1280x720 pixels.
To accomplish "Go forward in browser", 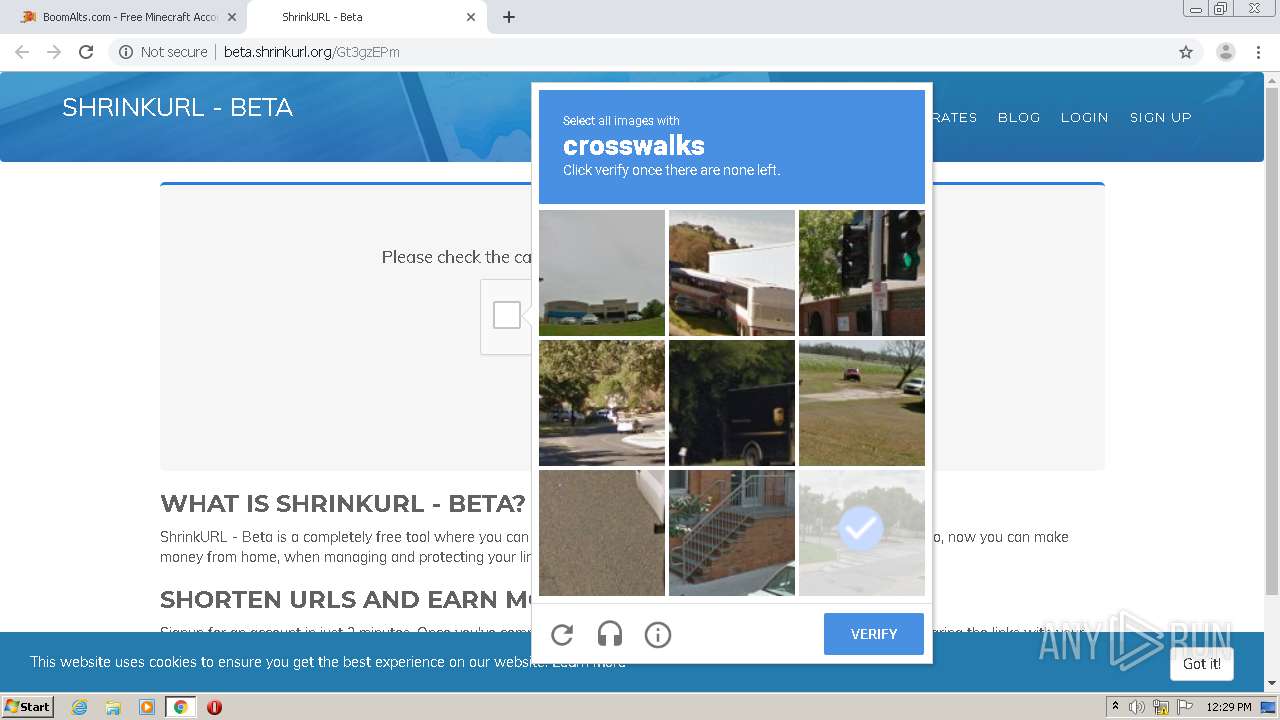I will click(x=54, y=52).
